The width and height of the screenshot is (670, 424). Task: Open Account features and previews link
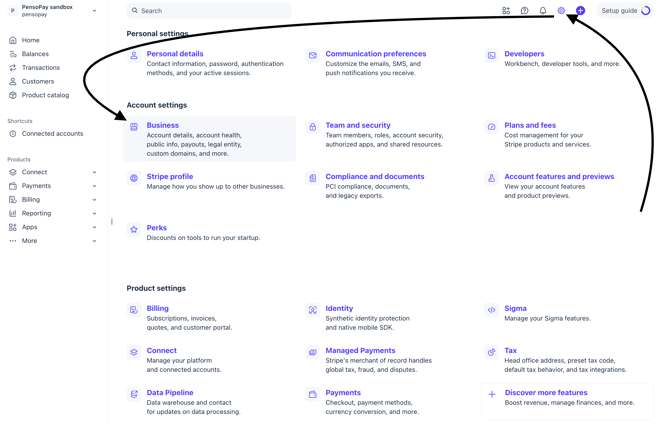[559, 177]
